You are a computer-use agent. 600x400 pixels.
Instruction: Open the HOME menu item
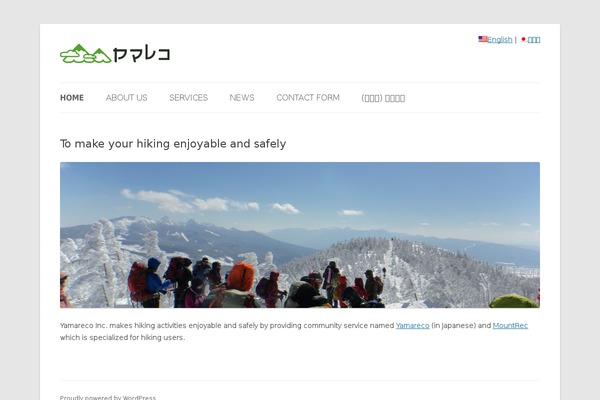tap(72, 98)
